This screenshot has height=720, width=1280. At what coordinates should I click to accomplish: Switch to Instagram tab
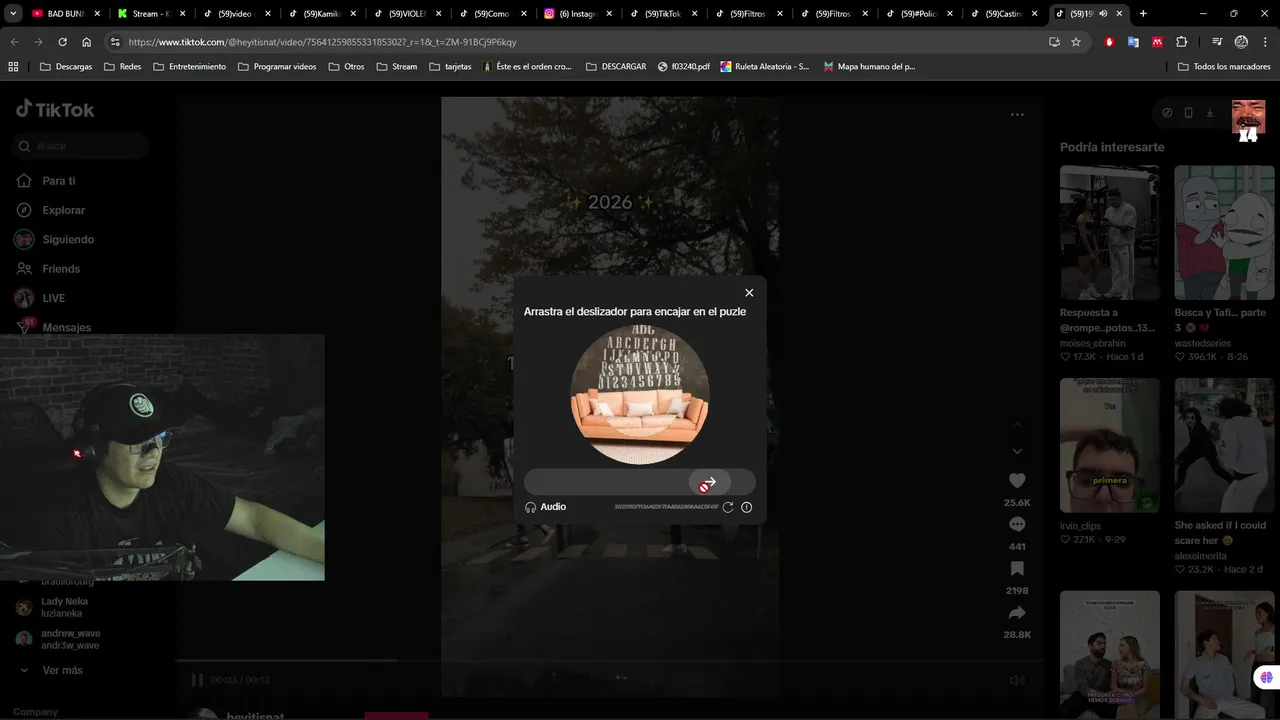click(x=576, y=14)
